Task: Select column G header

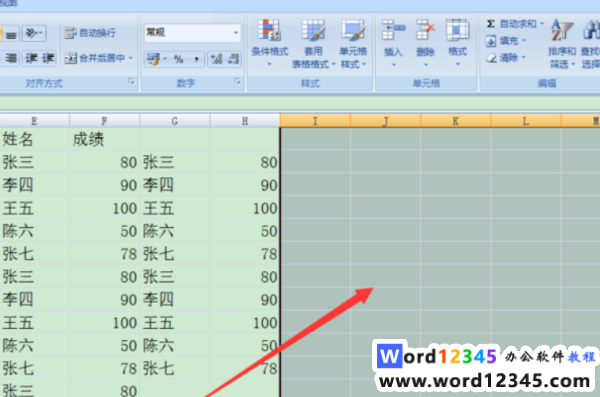Action: [174, 121]
